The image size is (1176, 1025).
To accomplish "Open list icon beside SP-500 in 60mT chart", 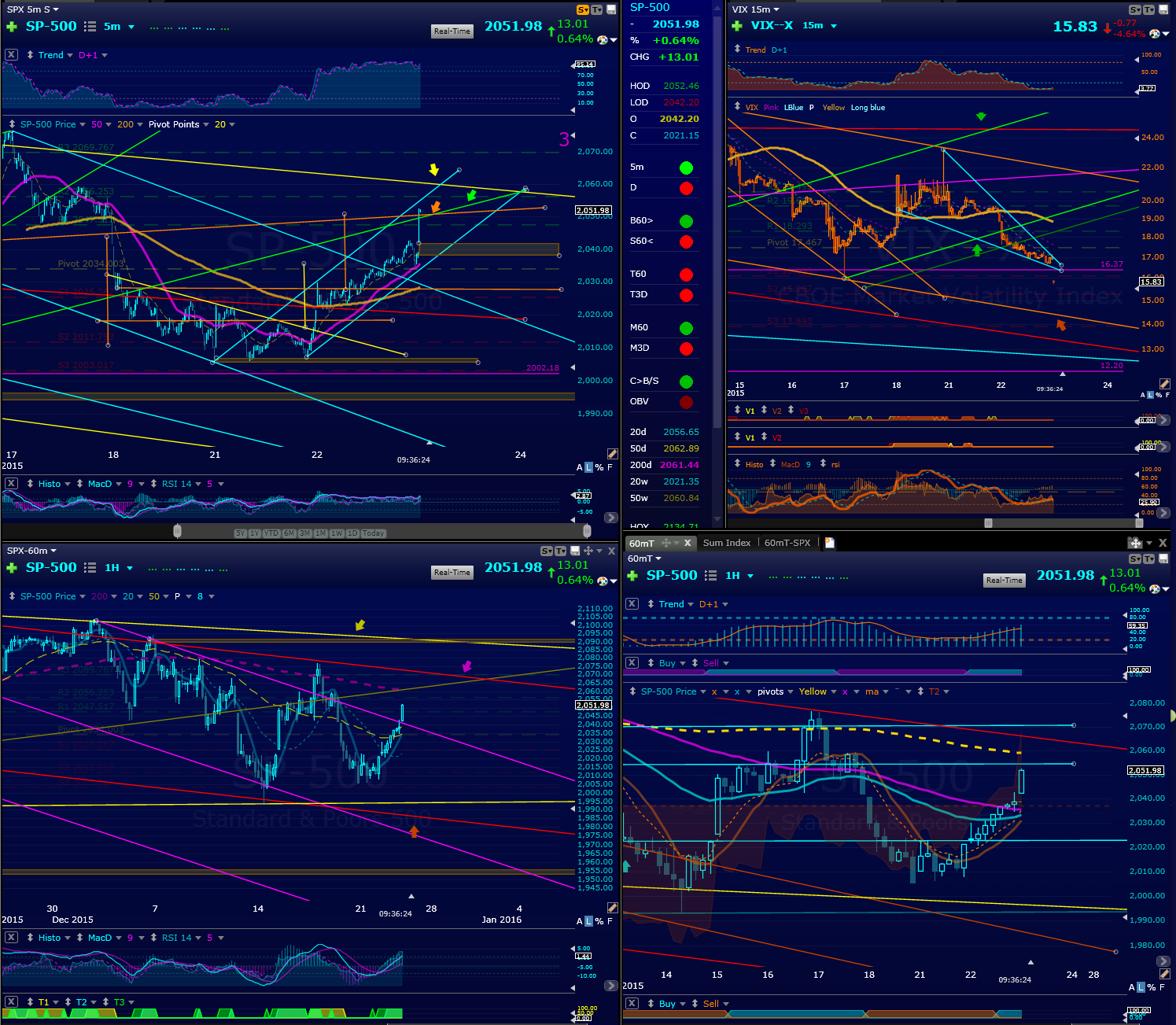I will (711, 576).
